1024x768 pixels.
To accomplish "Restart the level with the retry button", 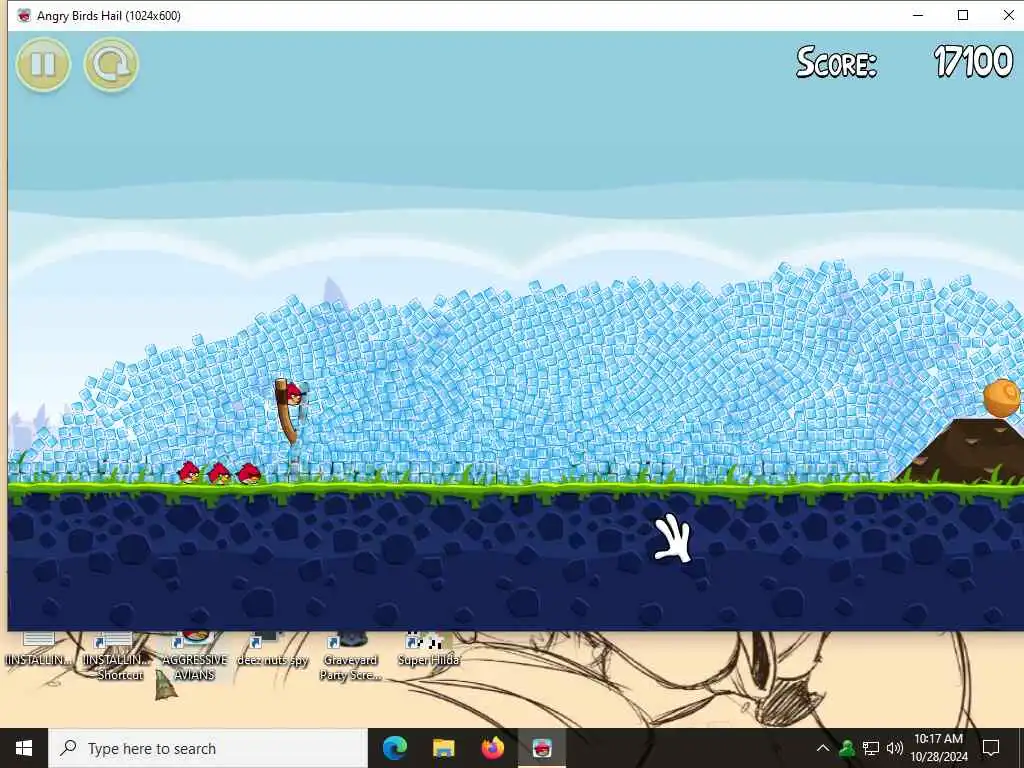I will [111, 65].
